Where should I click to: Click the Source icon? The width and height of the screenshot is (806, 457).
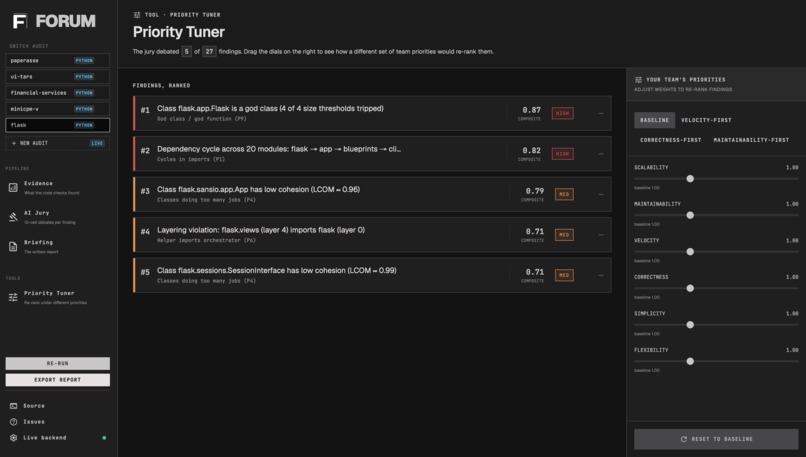pos(13,406)
